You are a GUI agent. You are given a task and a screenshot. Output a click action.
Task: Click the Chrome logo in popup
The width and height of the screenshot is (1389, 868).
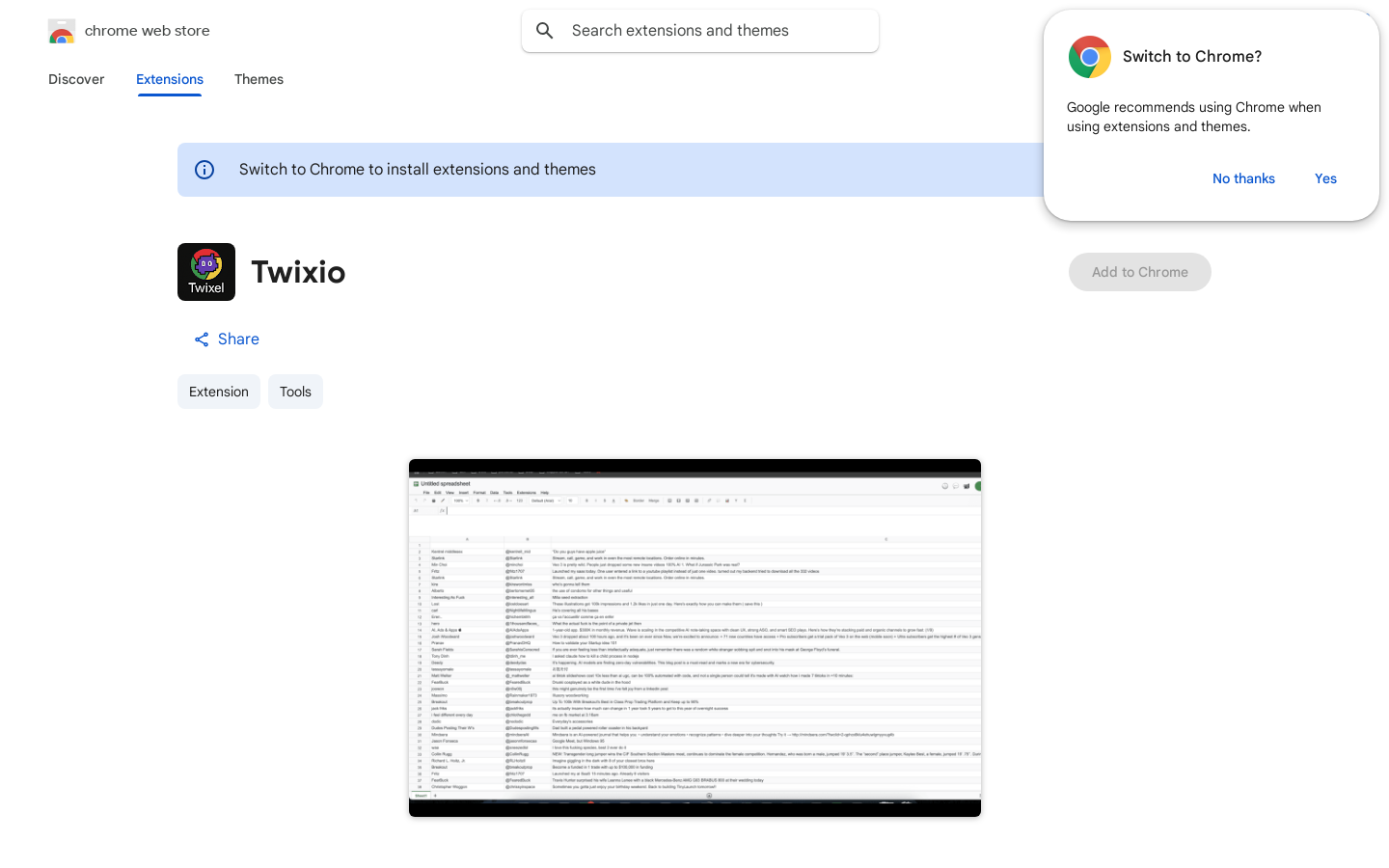point(1090,57)
